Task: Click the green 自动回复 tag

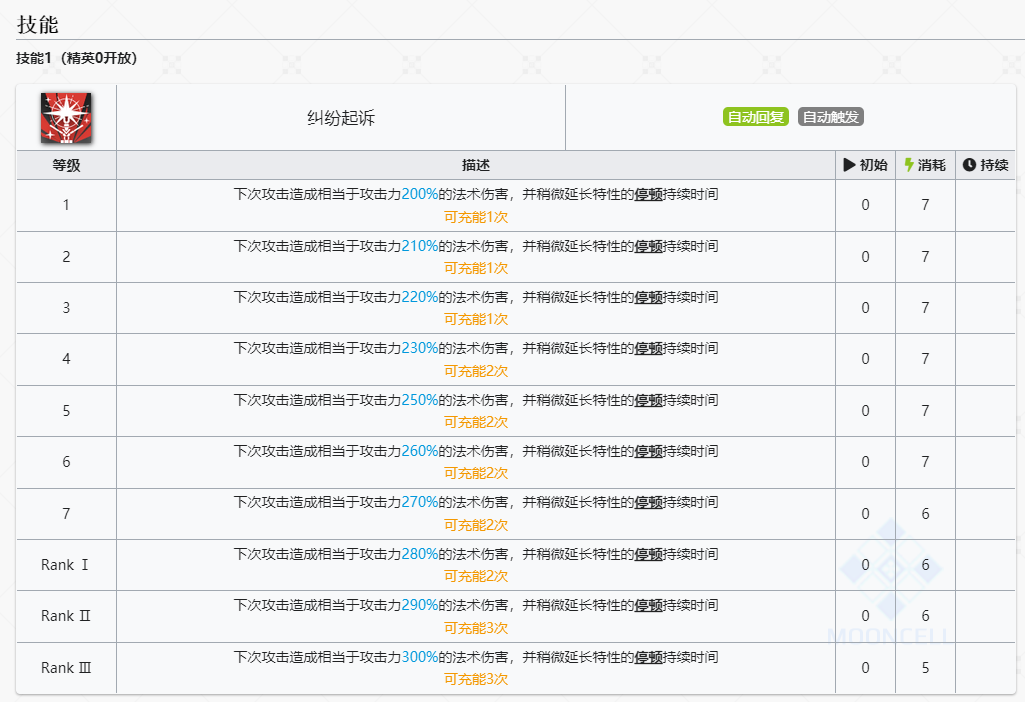Action: click(756, 117)
